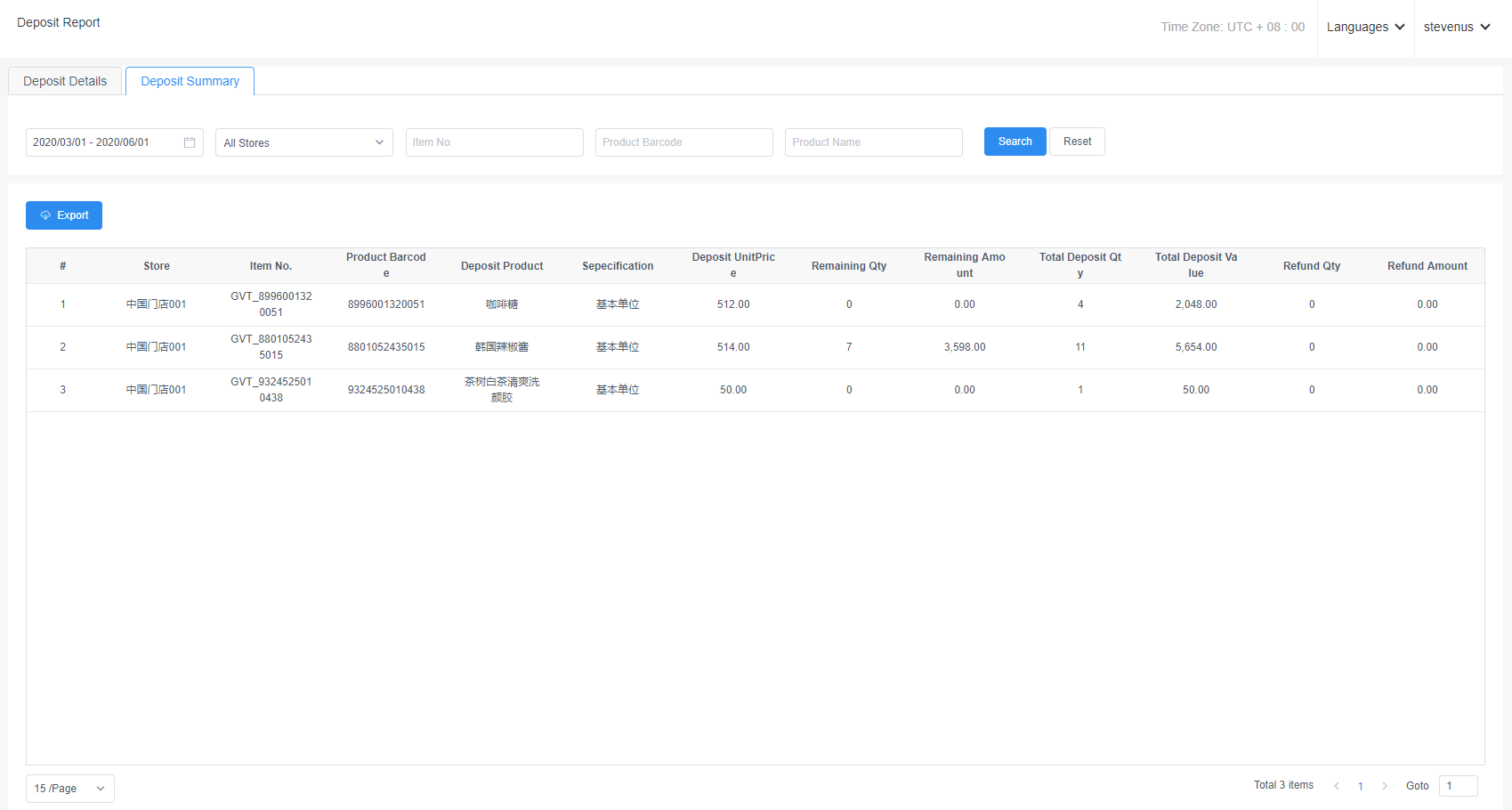Click the calendar icon in date range field
Viewport: 1512px width, 810px height.
pyautogui.click(x=190, y=142)
